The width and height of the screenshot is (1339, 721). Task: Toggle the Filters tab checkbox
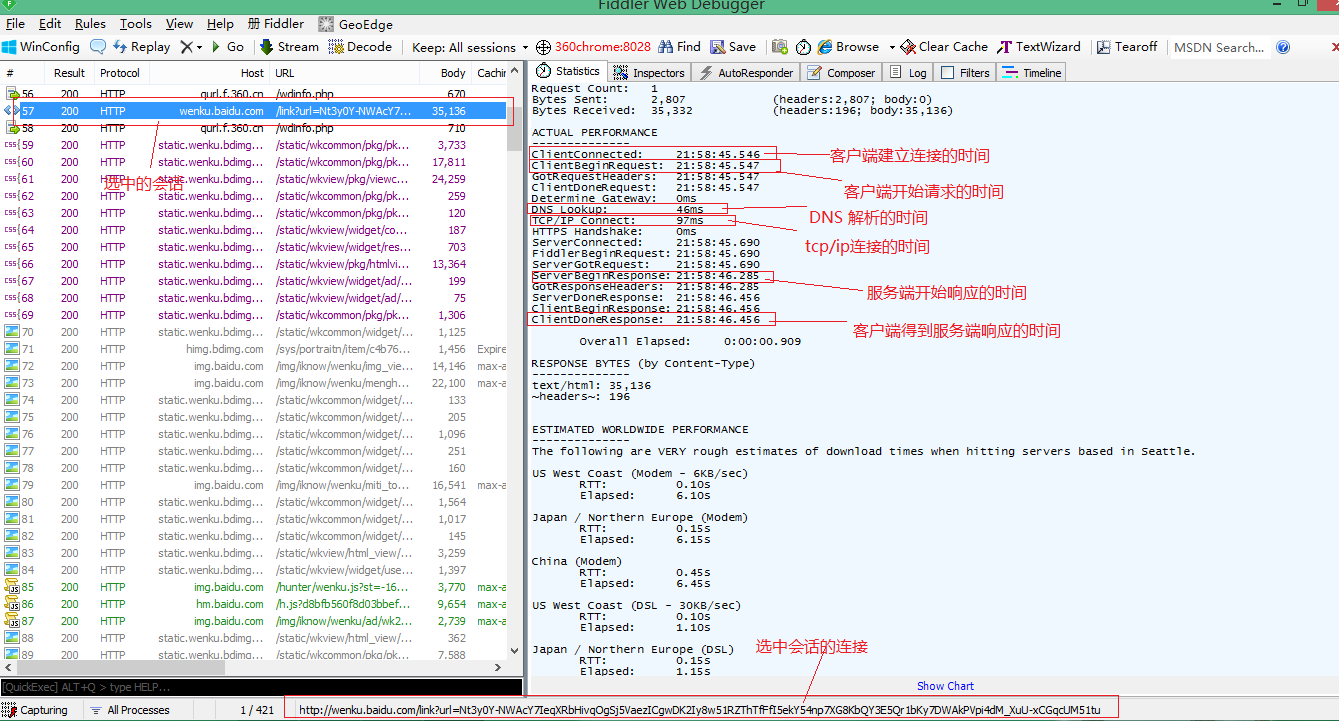click(x=948, y=73)
